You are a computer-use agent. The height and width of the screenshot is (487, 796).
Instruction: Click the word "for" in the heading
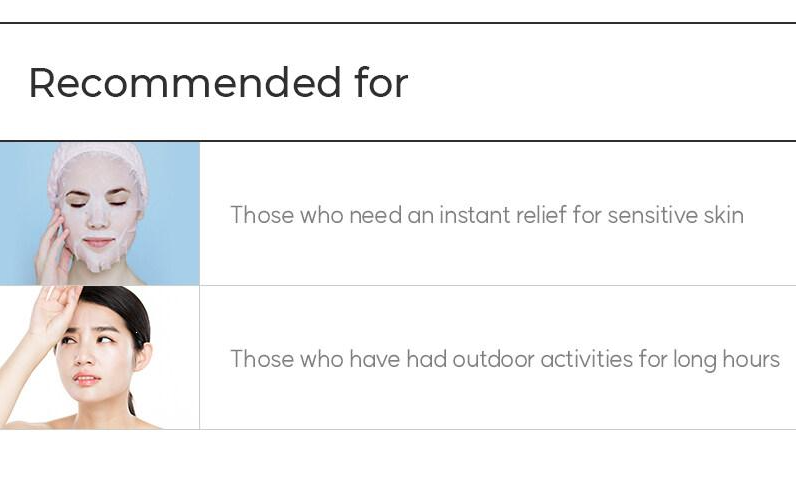[381, 82]
